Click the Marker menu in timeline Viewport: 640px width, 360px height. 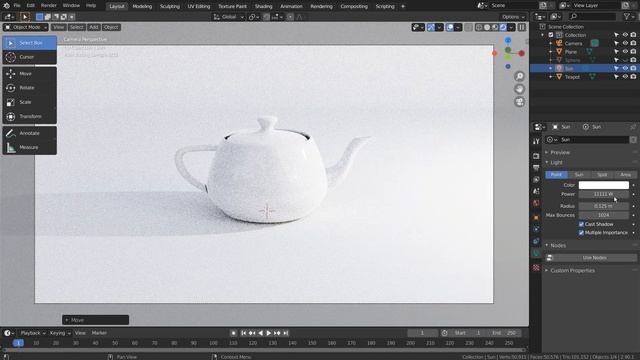coord(99,333)
